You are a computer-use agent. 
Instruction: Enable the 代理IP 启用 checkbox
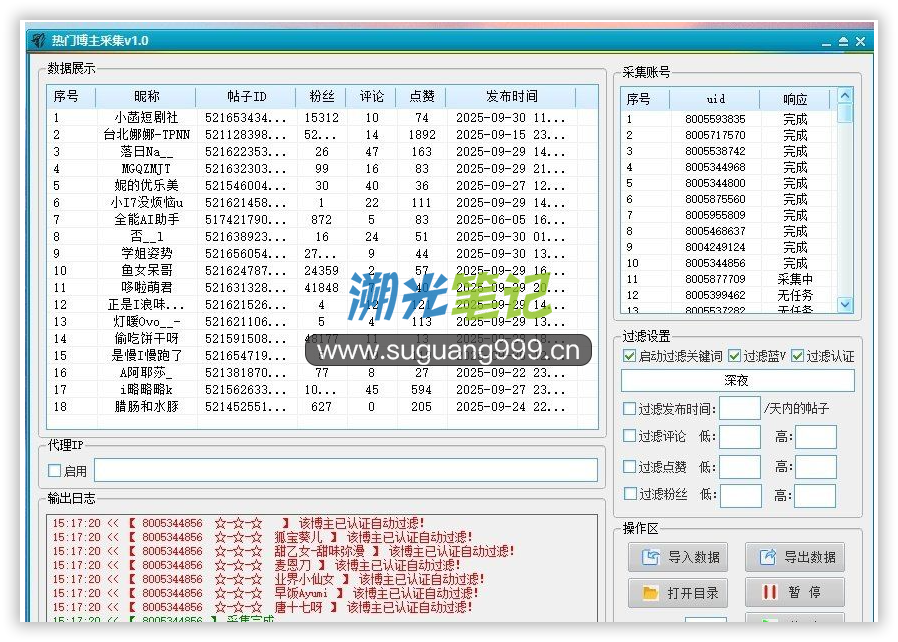pos(55,471)
